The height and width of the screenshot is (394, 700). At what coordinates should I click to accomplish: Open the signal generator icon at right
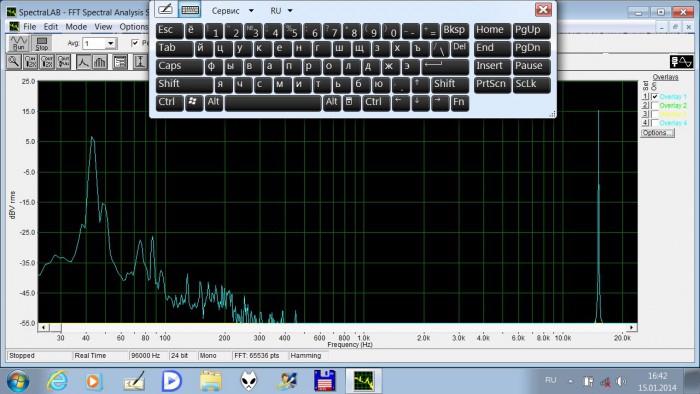(x=681, y=62)
